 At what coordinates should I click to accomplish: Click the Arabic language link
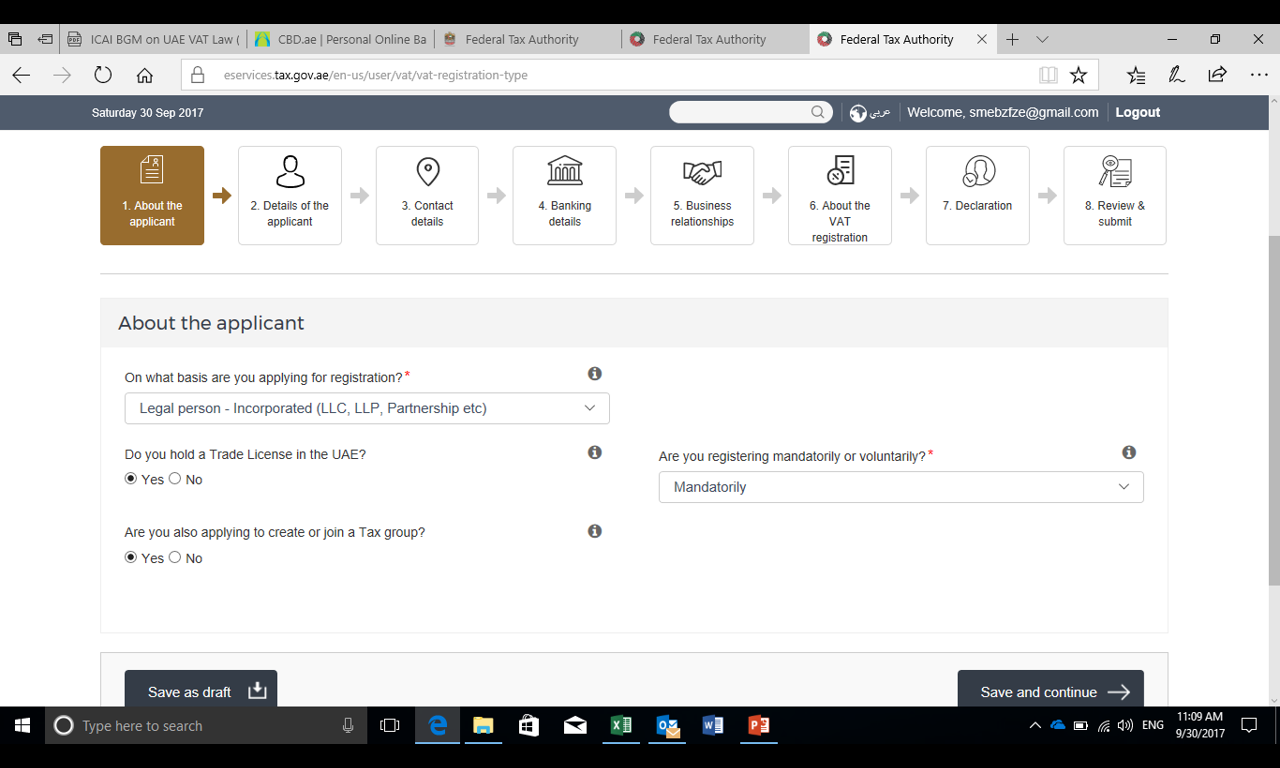pyautogui.click(x=880, y=112)
